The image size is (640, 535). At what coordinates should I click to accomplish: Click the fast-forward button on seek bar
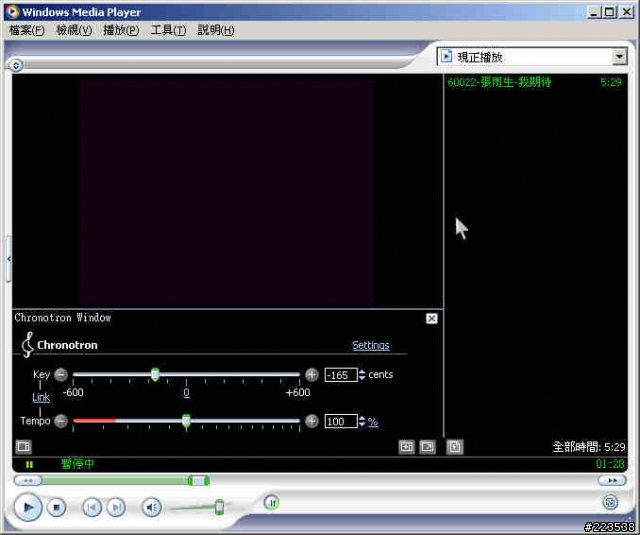pyautogui.click(x=612, y=481)
